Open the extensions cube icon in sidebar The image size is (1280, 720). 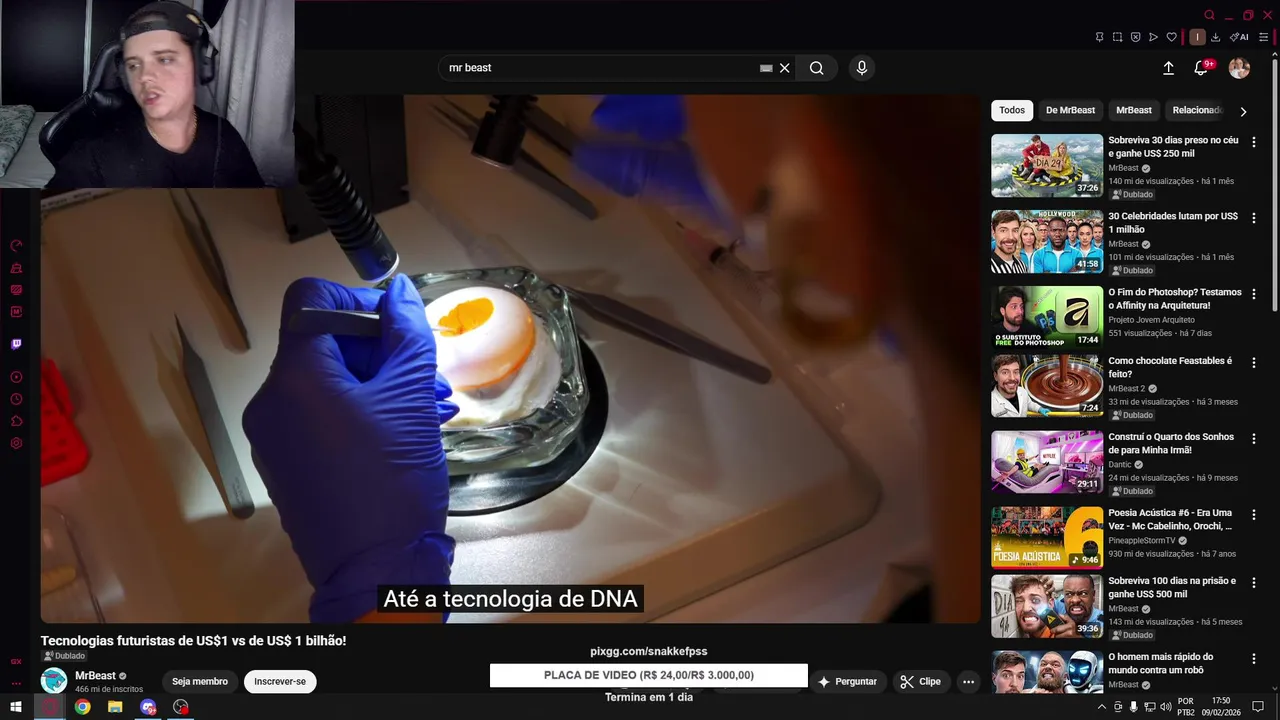pyautogui.click(x=16, y=421)
